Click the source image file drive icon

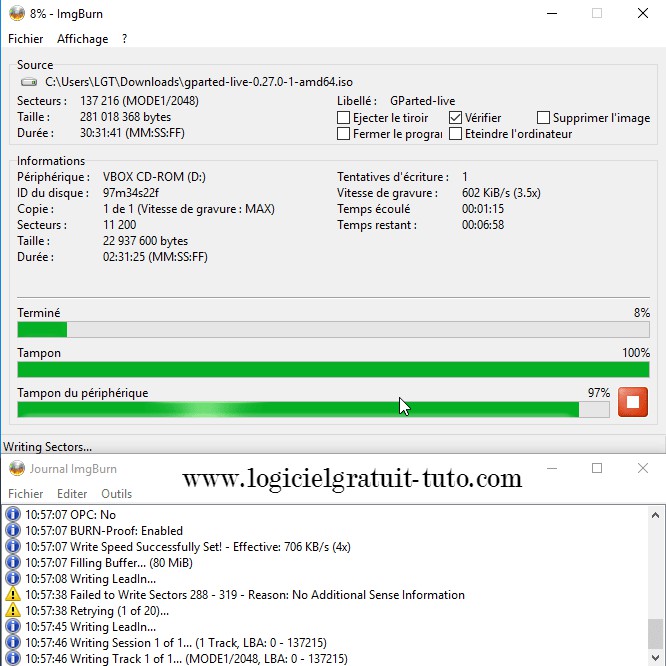(x=29, y=82)
